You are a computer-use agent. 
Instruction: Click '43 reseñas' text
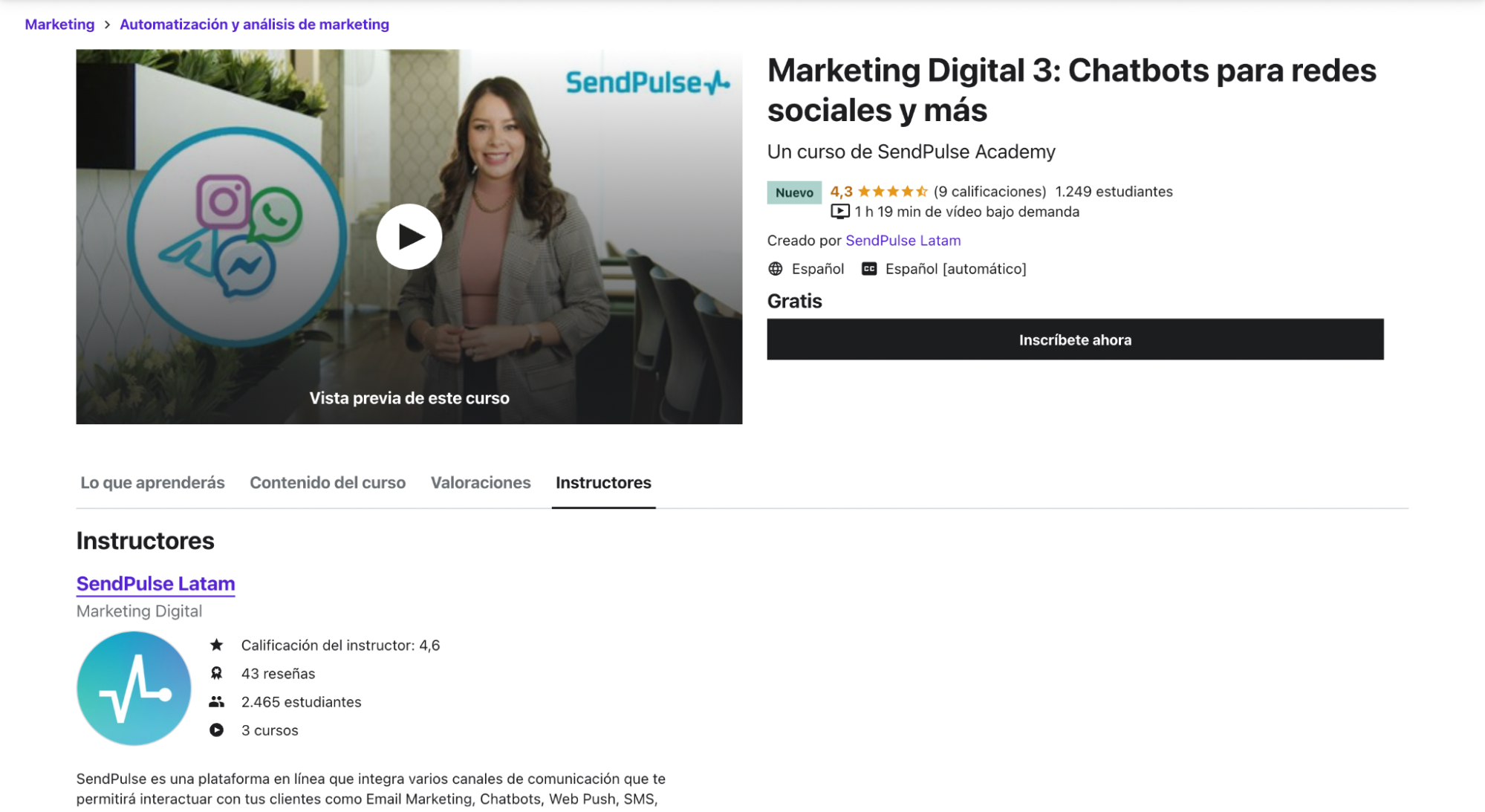coord(278,673)
